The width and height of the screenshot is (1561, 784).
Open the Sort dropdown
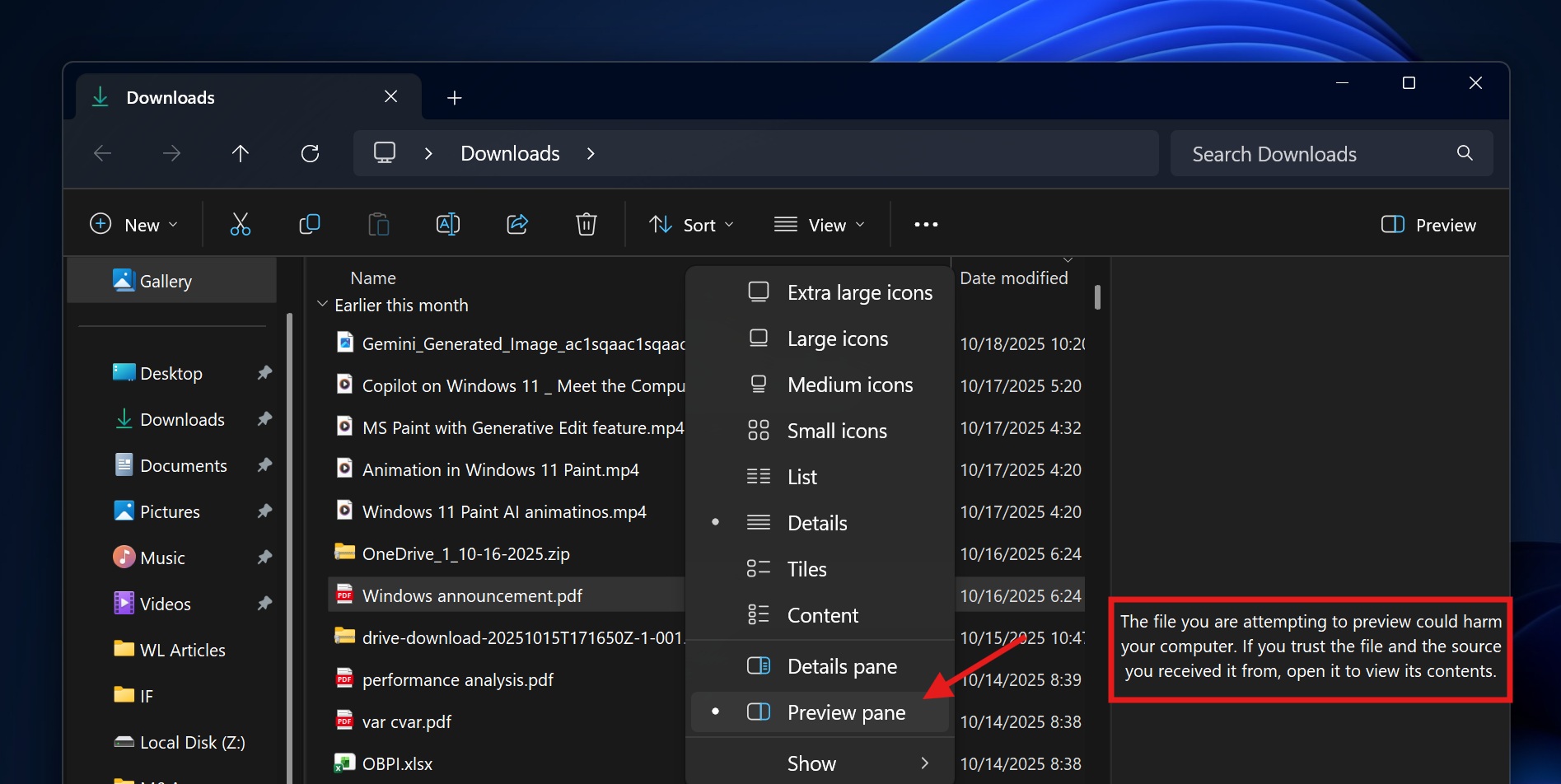691,224
